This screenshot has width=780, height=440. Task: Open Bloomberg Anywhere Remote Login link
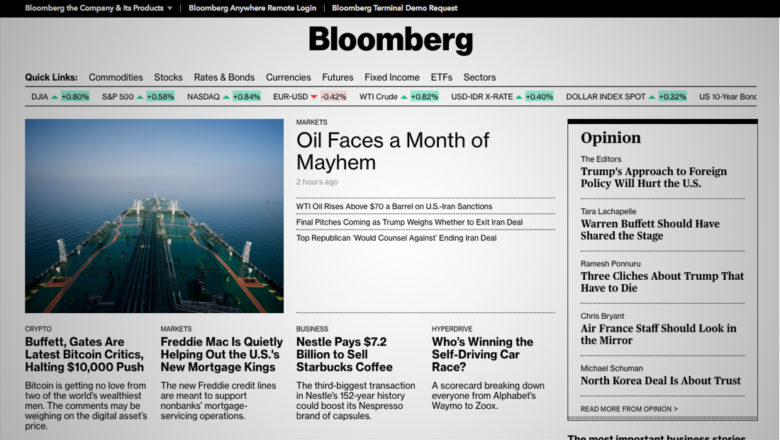(252, 8)
